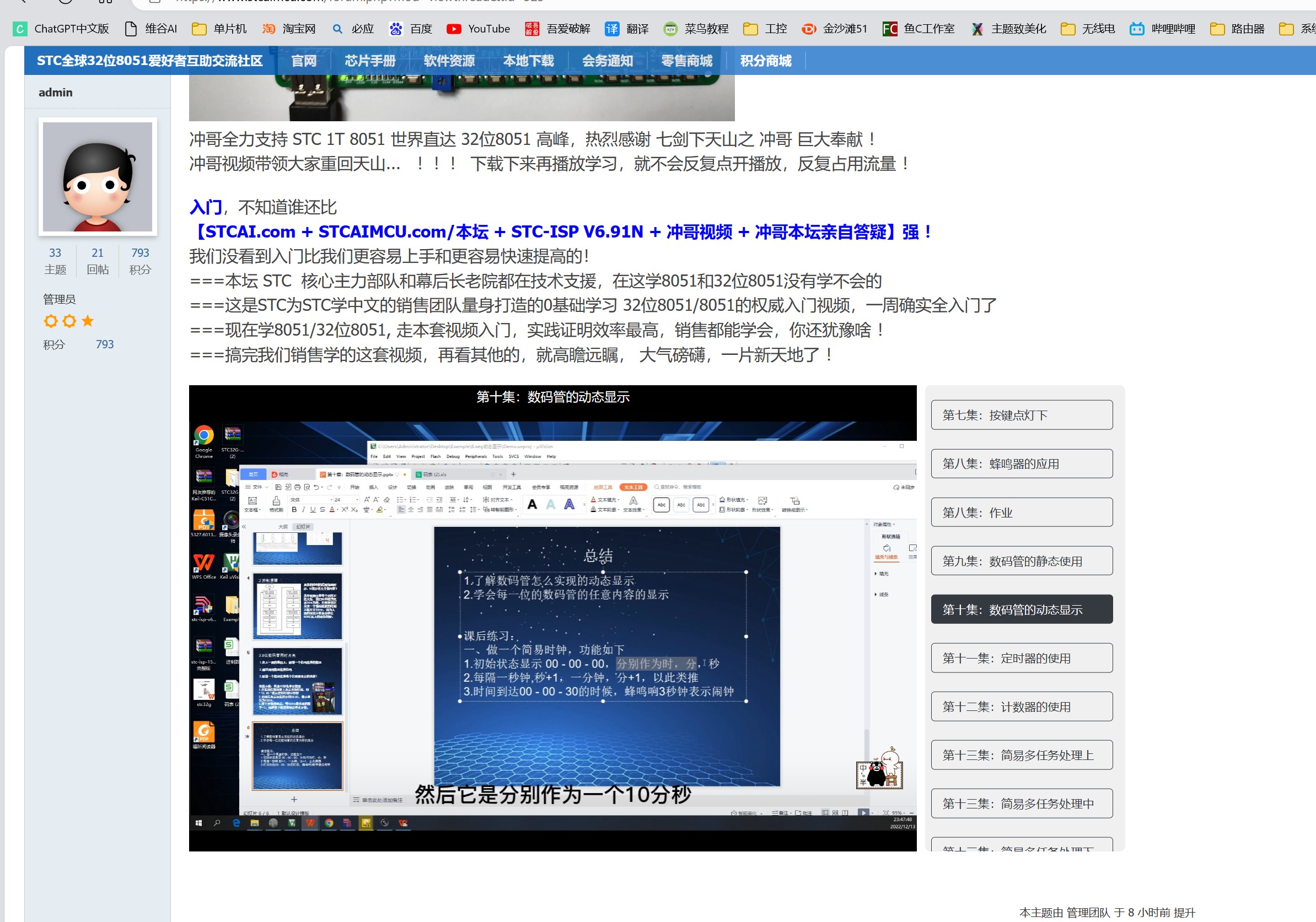
Task: Play episode 第九集：数码管的静态使用
Action: 1022,561
